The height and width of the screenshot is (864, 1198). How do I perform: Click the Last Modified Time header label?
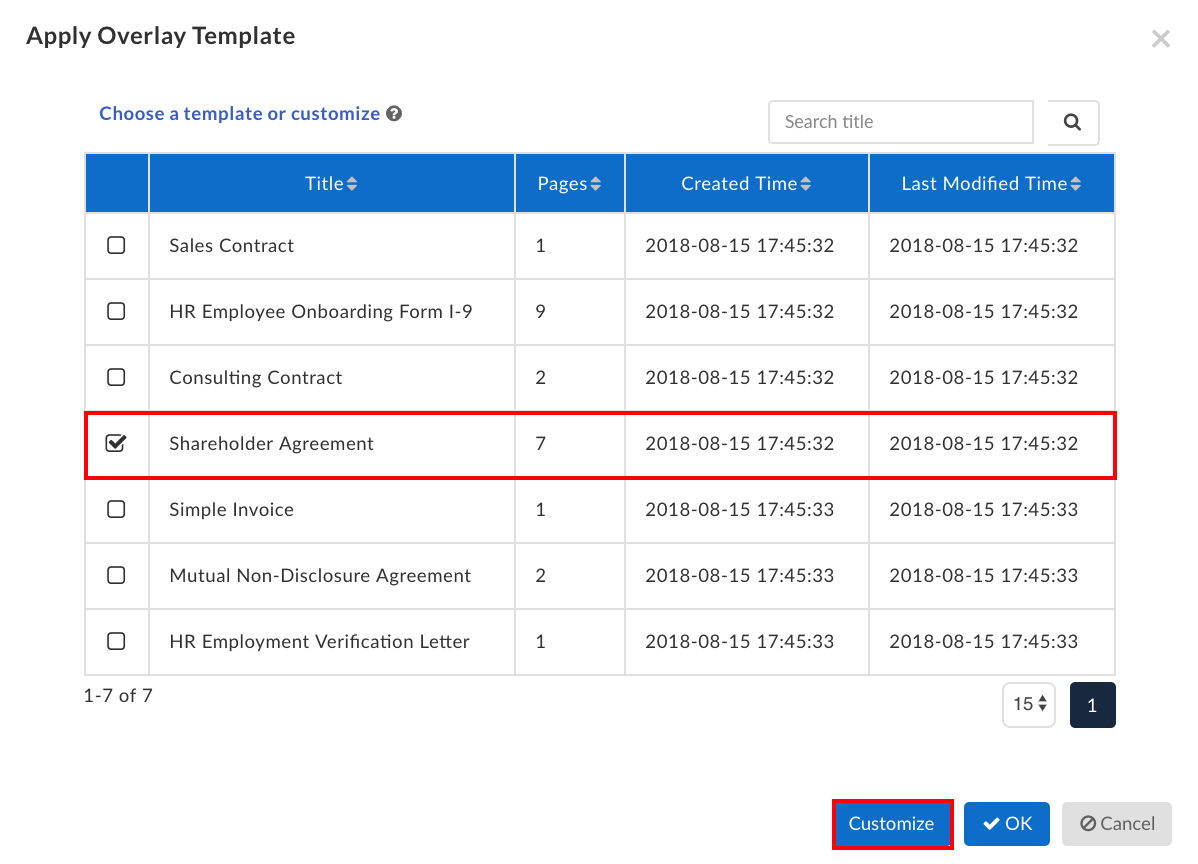tap(984, 184)
